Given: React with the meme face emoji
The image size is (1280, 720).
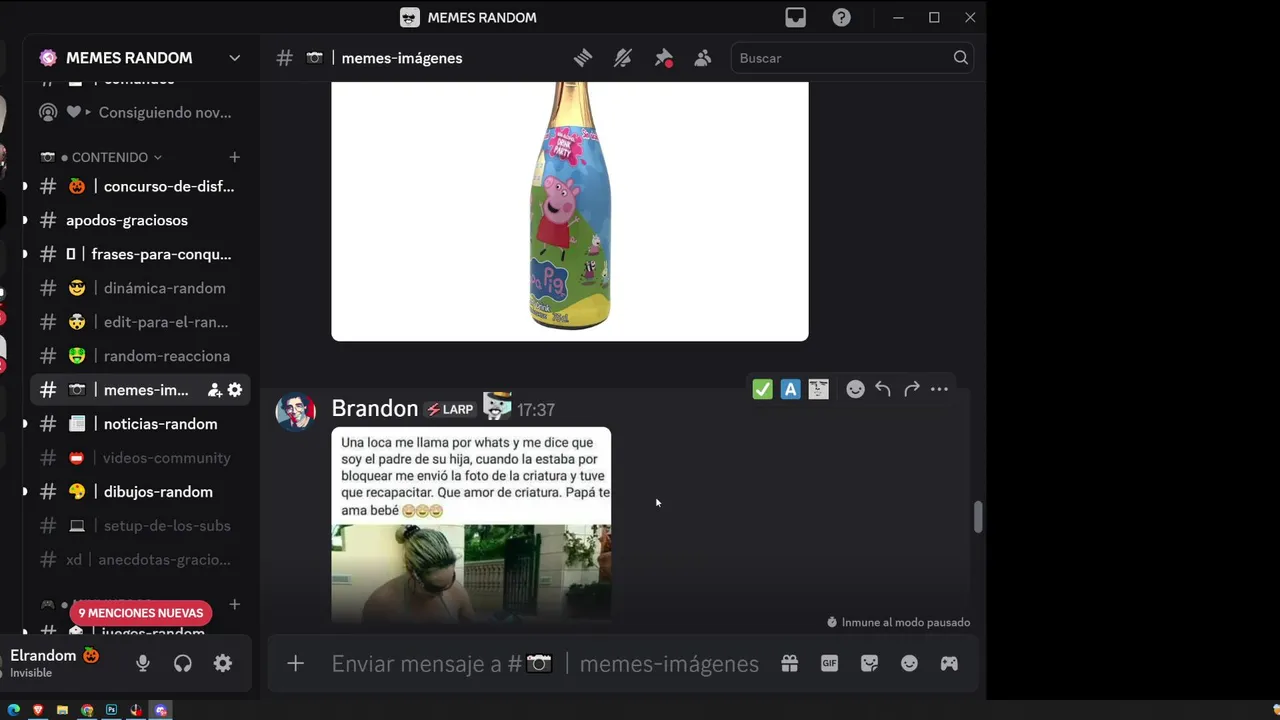Looking at the screenshot, I should (x=819, y=389).
